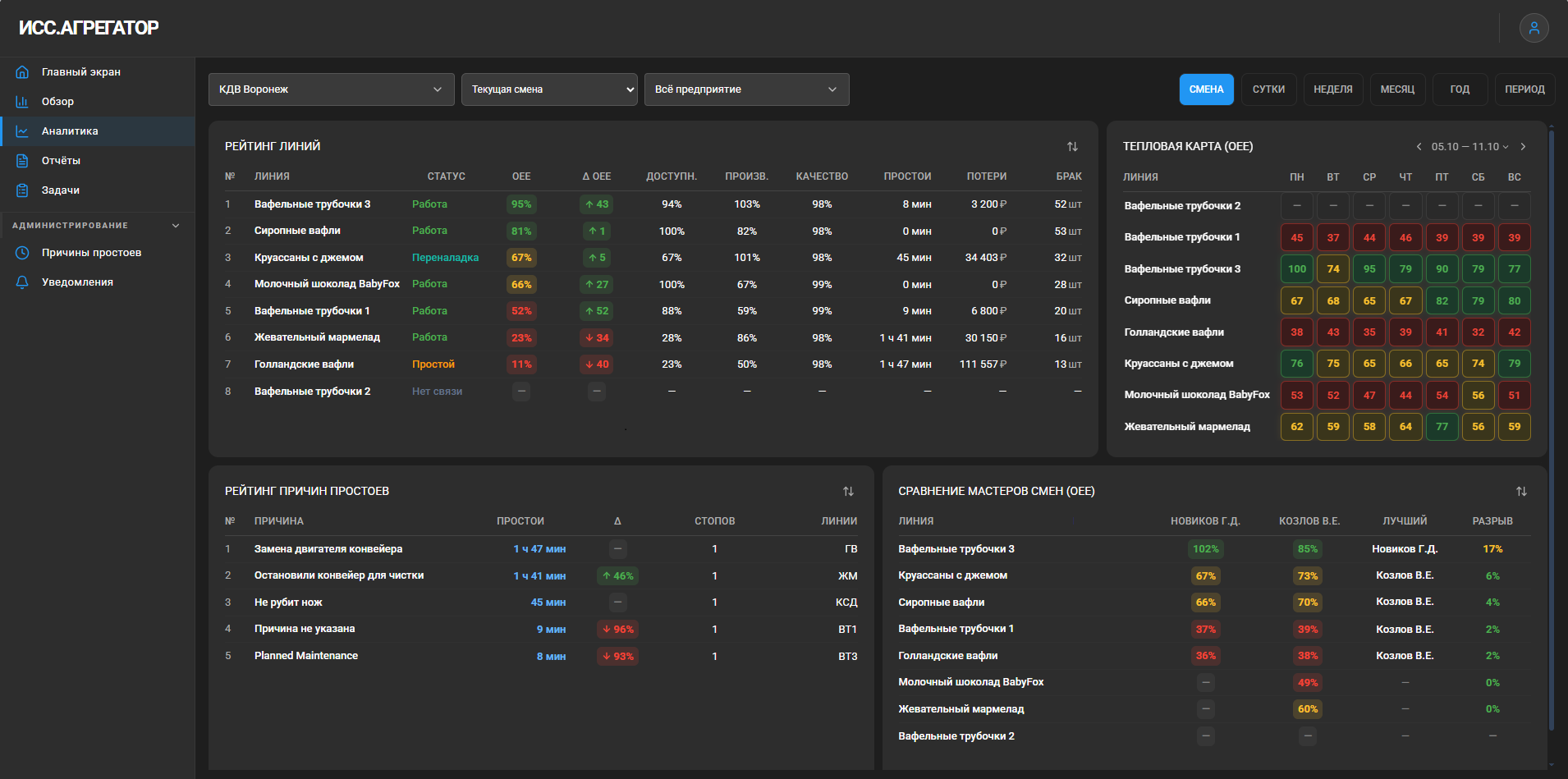
Task: Select the Год period tab
Action: click(x=1460, y=89)
